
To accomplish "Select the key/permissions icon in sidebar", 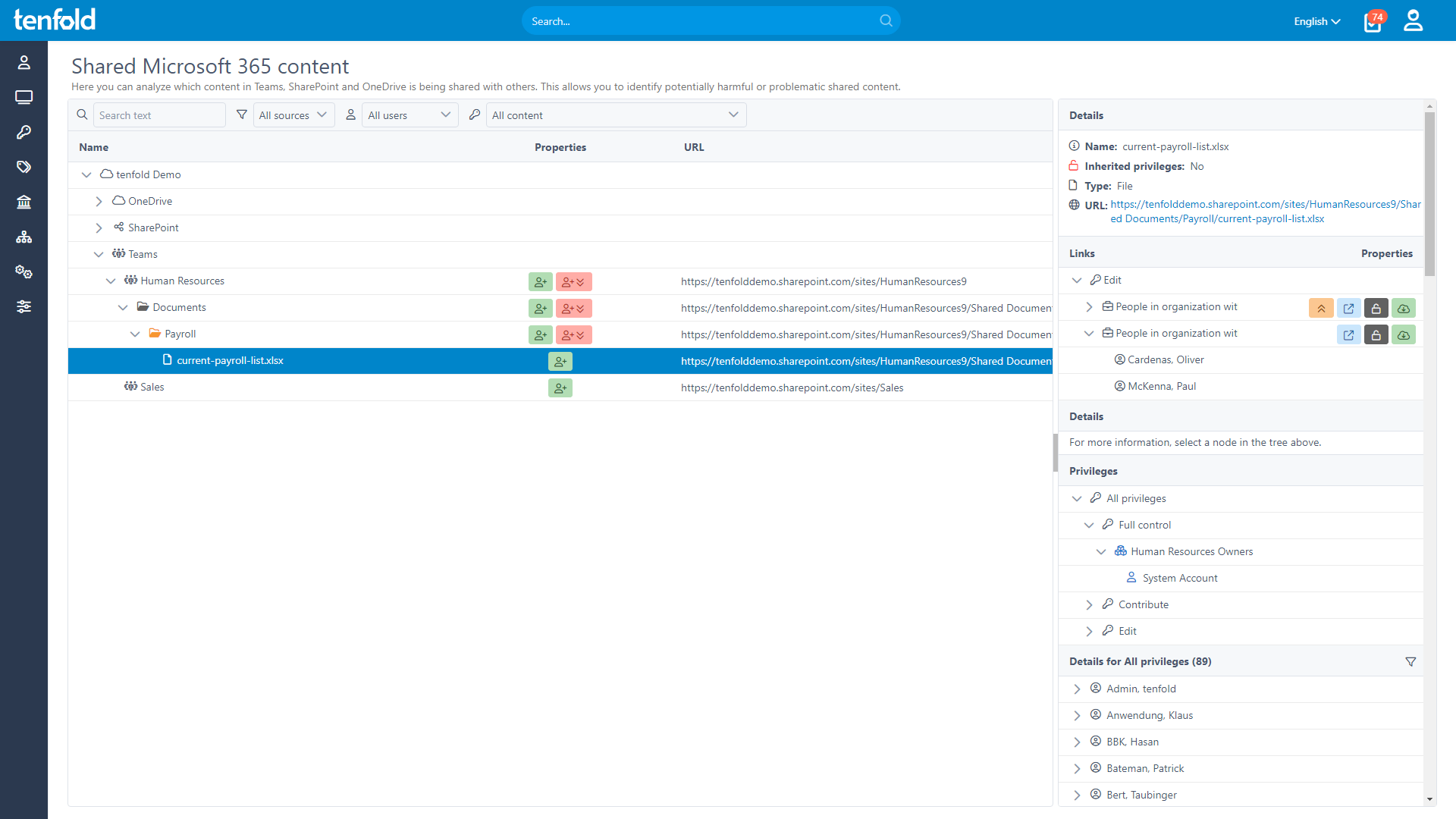I will 24,132.
